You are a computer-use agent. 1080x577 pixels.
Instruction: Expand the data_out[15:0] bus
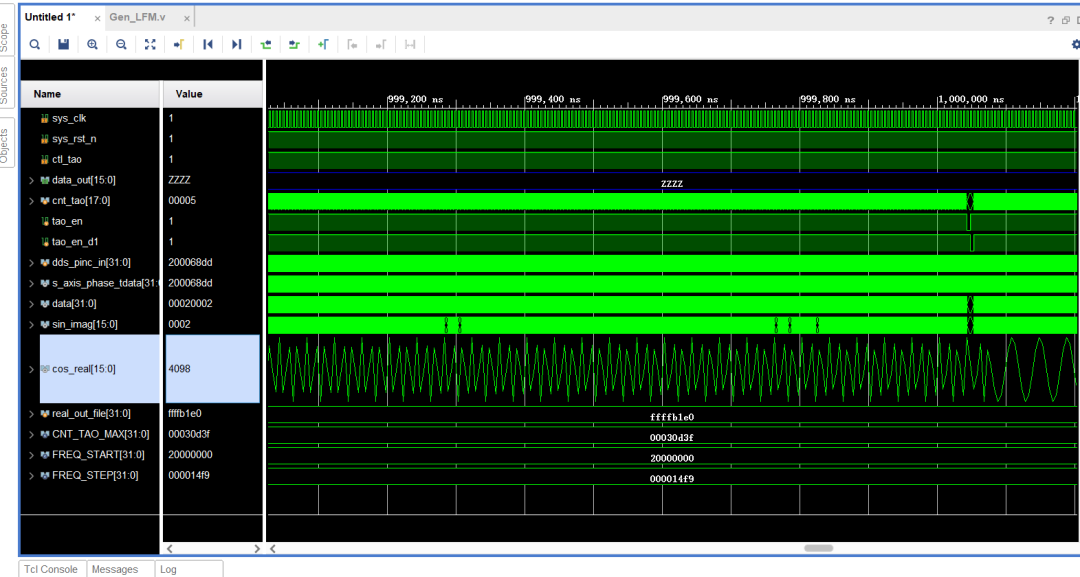tap(31, 180)
